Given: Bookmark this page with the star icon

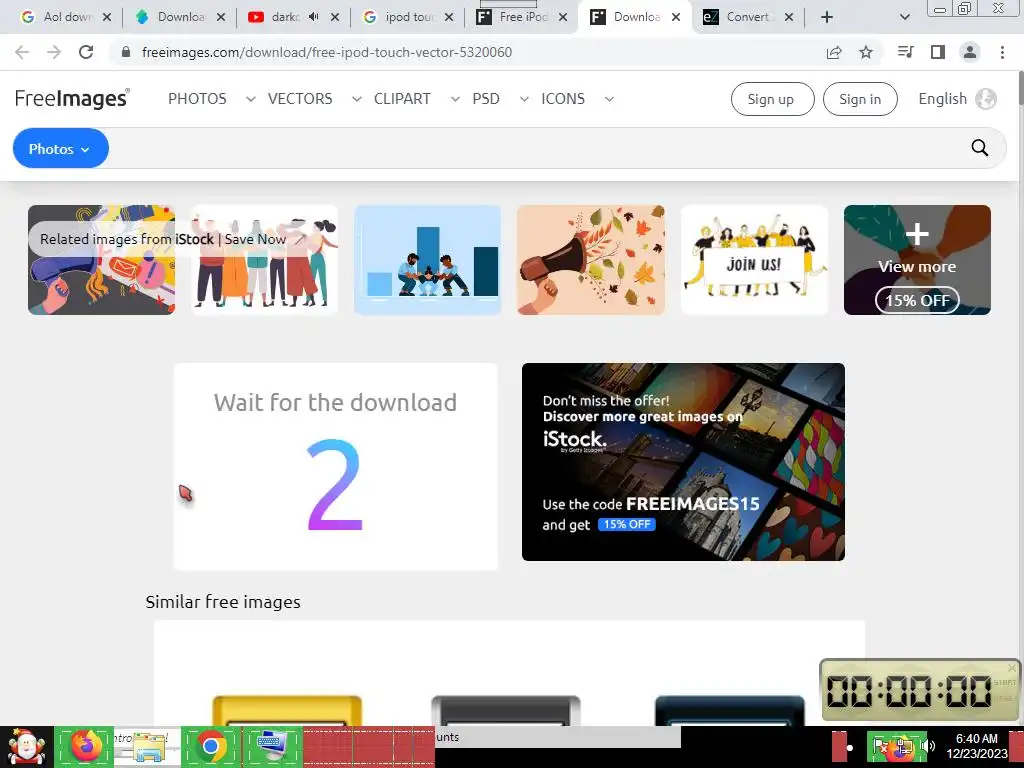Looking at the screenshot, I should [866, 52].
